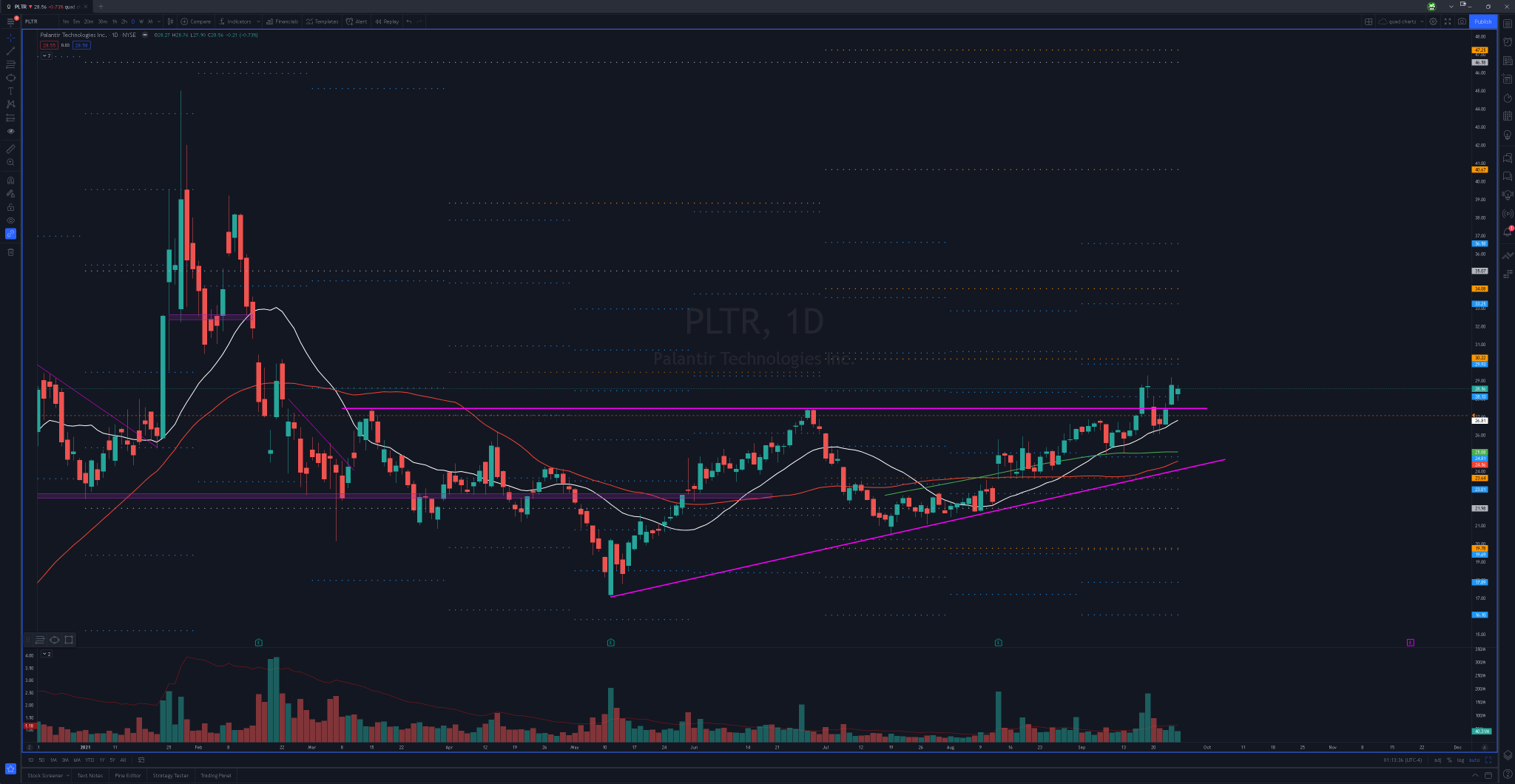Open the alerts clock panel in right sidebar
1515x784 pixels.
1507,42
